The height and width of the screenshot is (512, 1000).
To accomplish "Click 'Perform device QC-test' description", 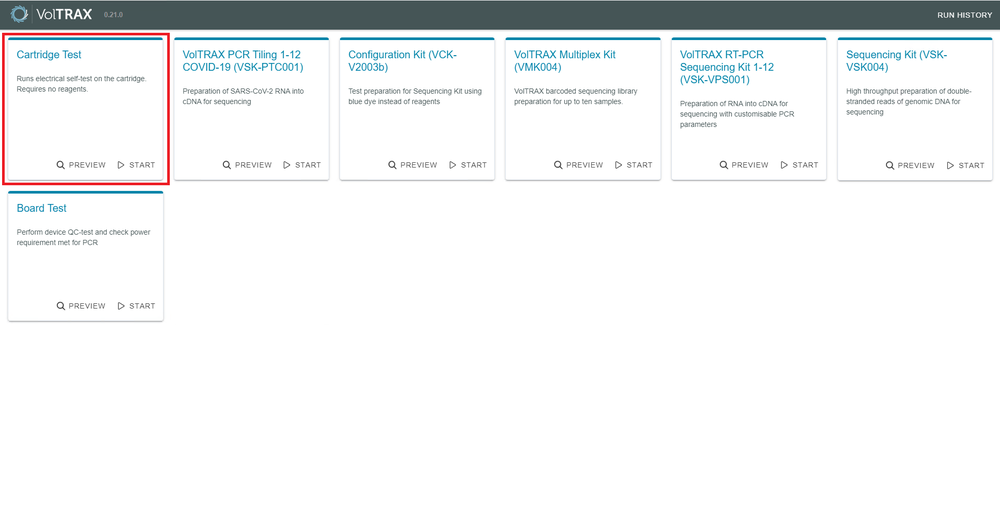I will (84, 237).
